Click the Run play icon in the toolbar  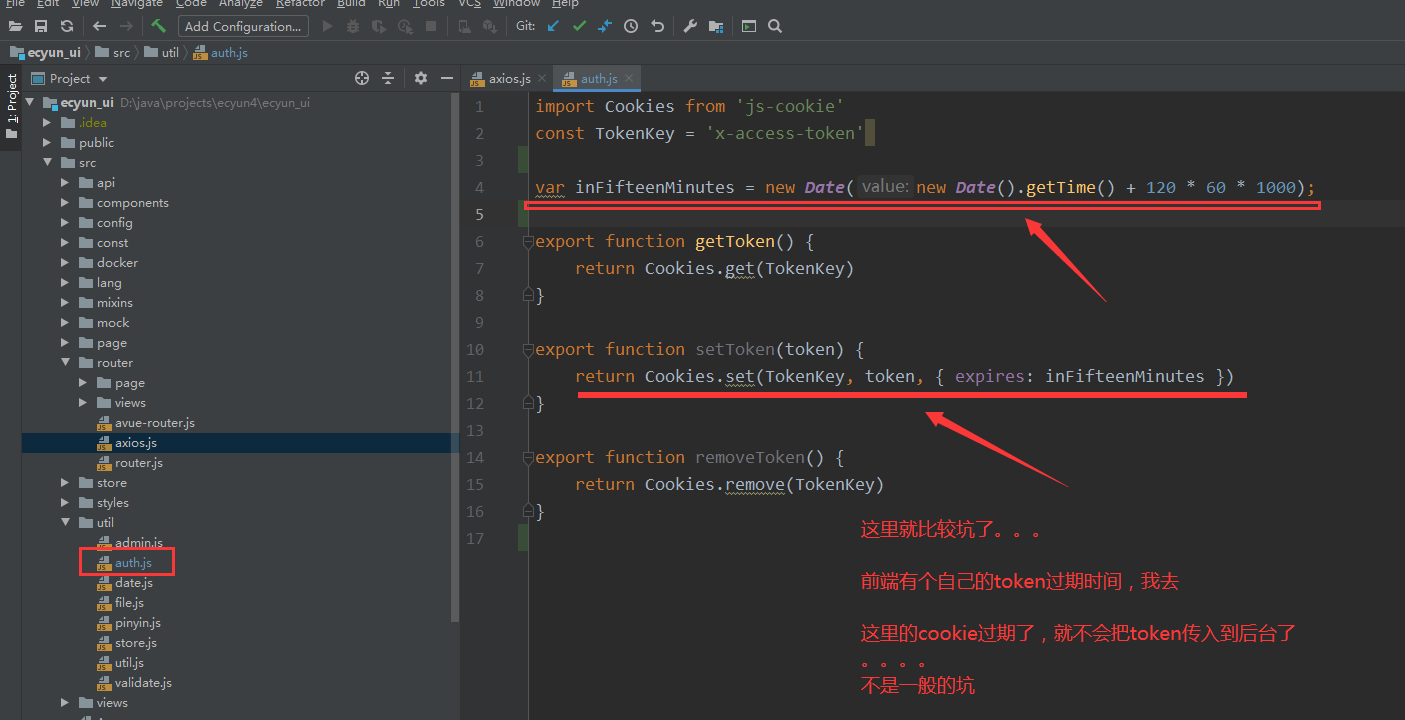[327, 26]
